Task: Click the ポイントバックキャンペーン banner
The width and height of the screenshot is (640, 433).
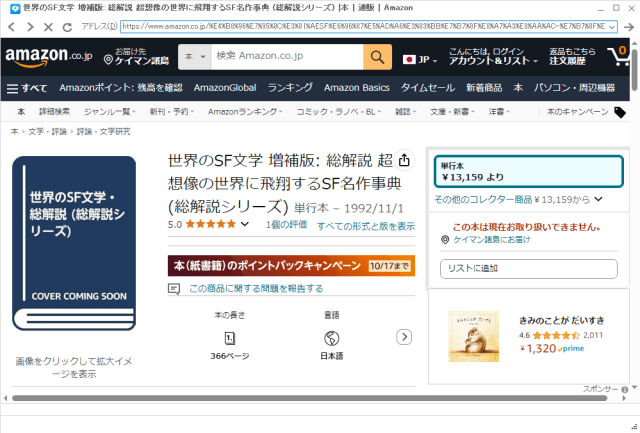Action: [291, 266]
